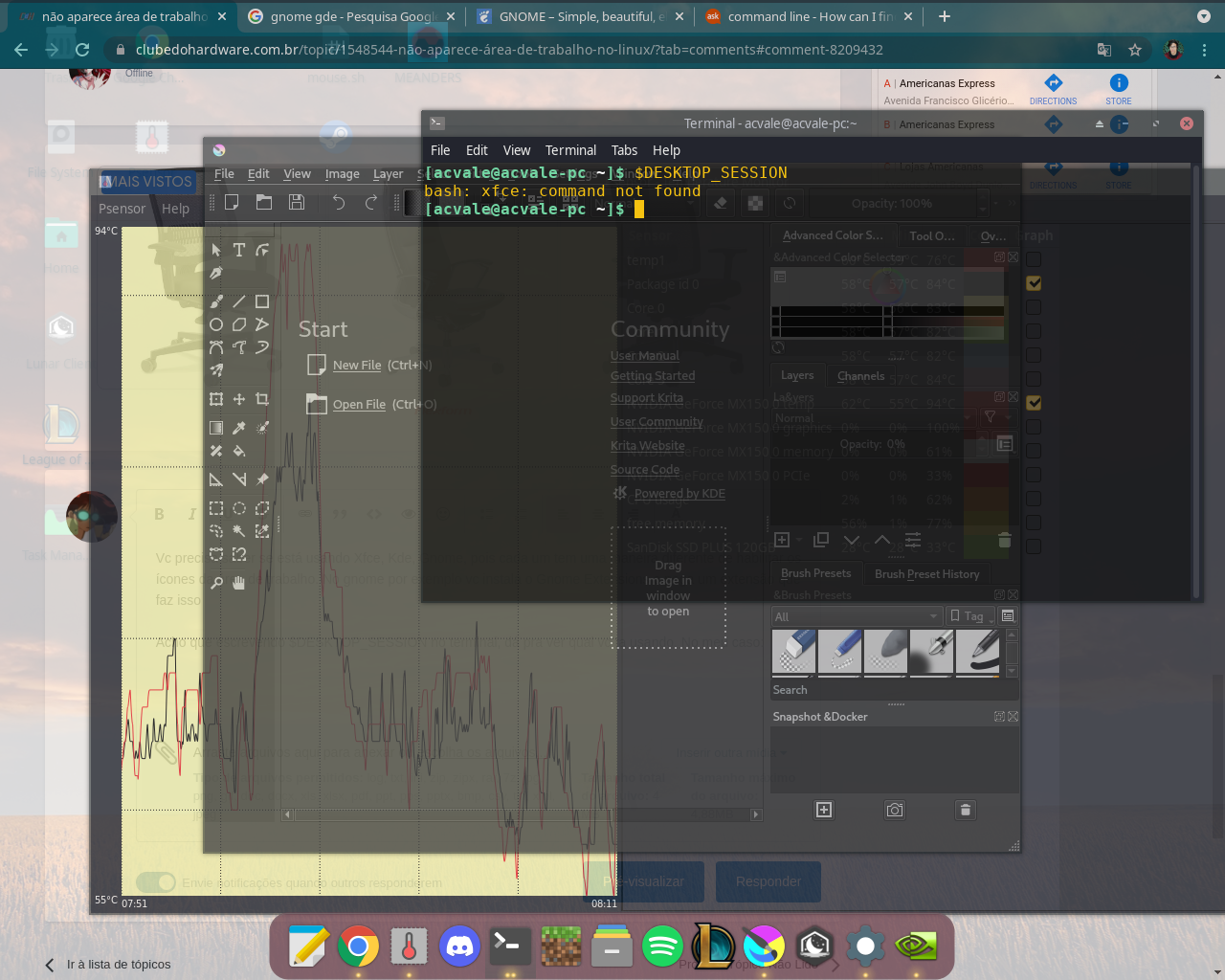Toggle the forum reply notification switch
This screenshot has width=1225, height=980.
(x=155, y=881)
